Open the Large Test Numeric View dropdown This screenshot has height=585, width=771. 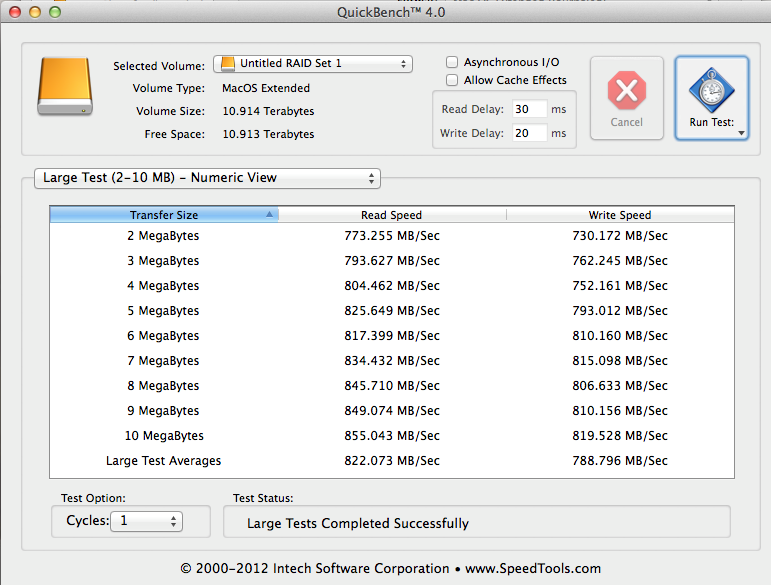207,178
